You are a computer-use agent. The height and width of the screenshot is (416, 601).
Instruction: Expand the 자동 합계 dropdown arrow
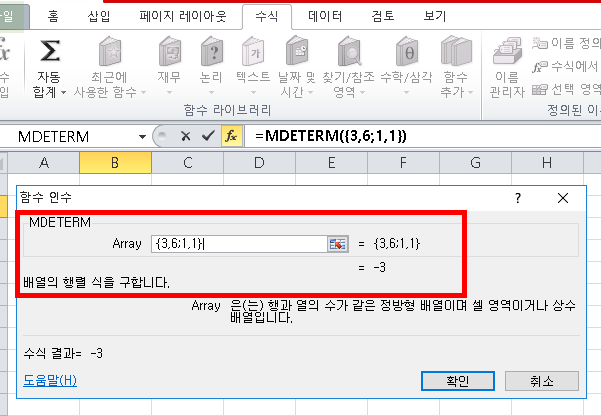click(x=64, y=92)
